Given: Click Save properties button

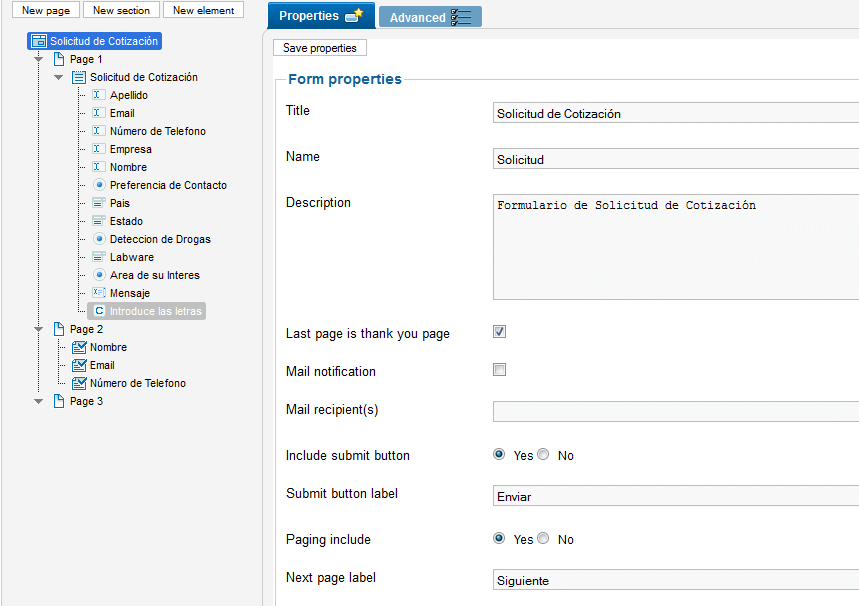Looking at the screenshot, I should click(x=320, y=48).
